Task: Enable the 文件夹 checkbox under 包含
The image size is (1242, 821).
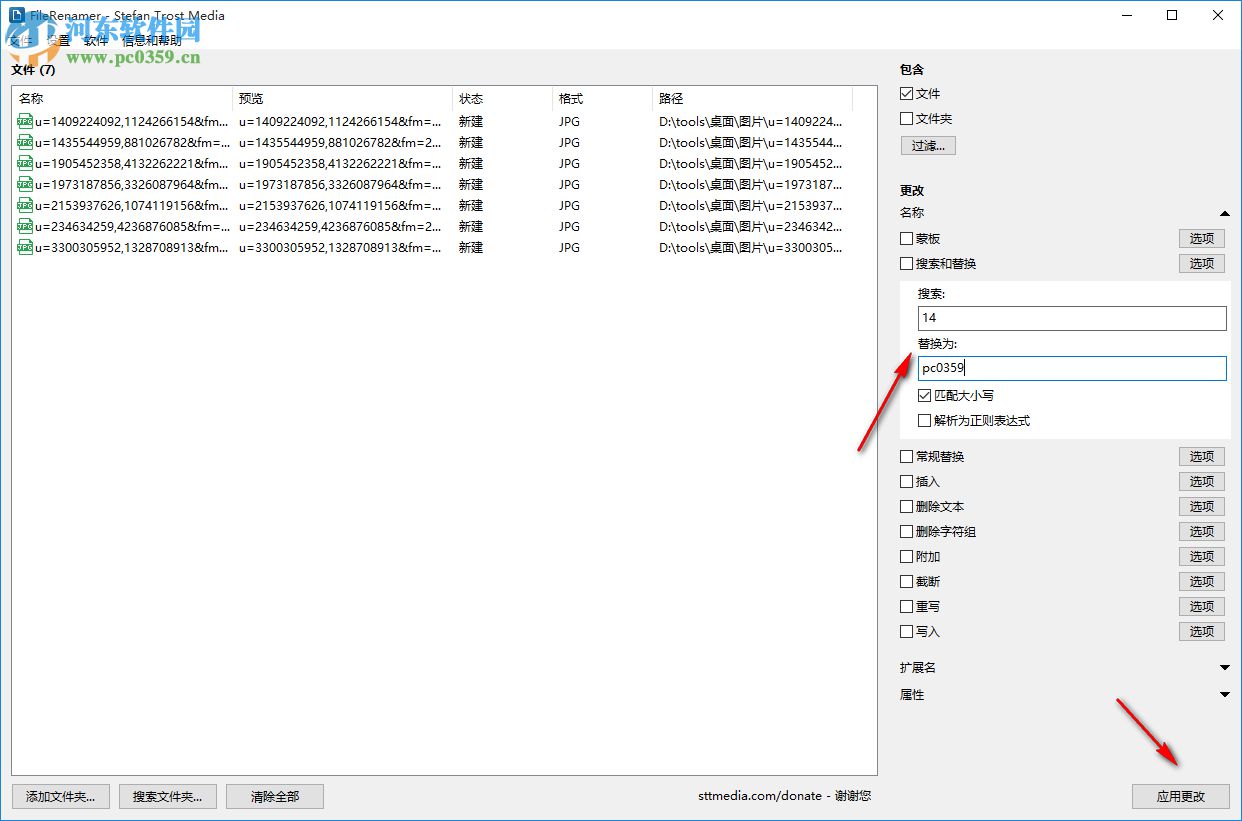Action: [x=906, y=118]
